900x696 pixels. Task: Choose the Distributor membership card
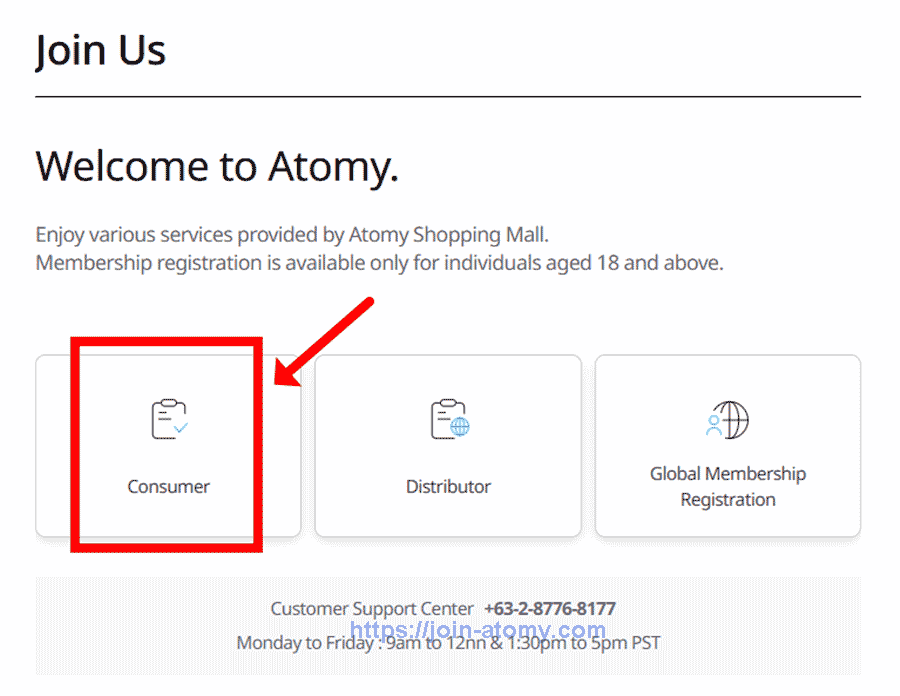[x=448, y=447]
